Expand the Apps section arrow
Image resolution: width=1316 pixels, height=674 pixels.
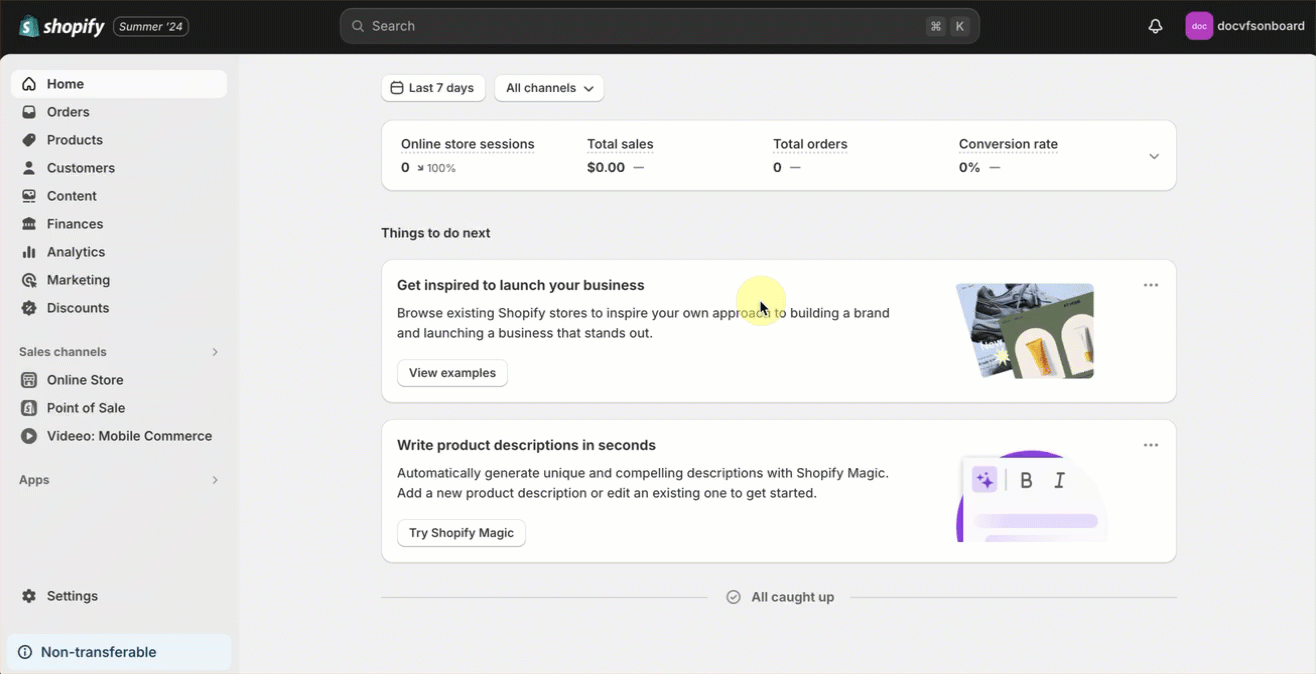215,480
